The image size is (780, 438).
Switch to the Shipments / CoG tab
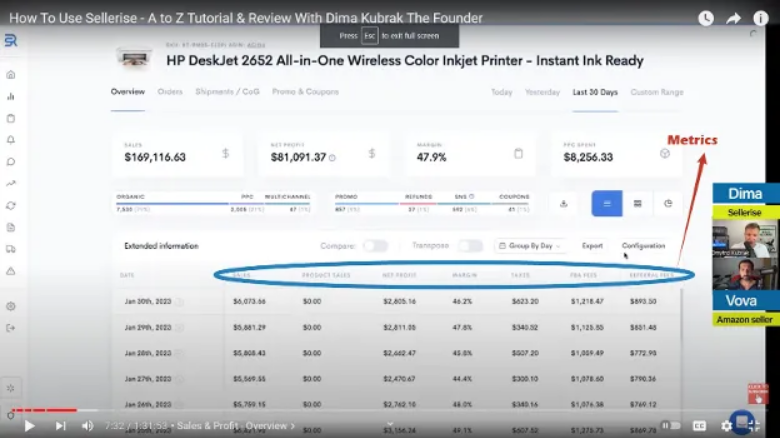[227, 92]
